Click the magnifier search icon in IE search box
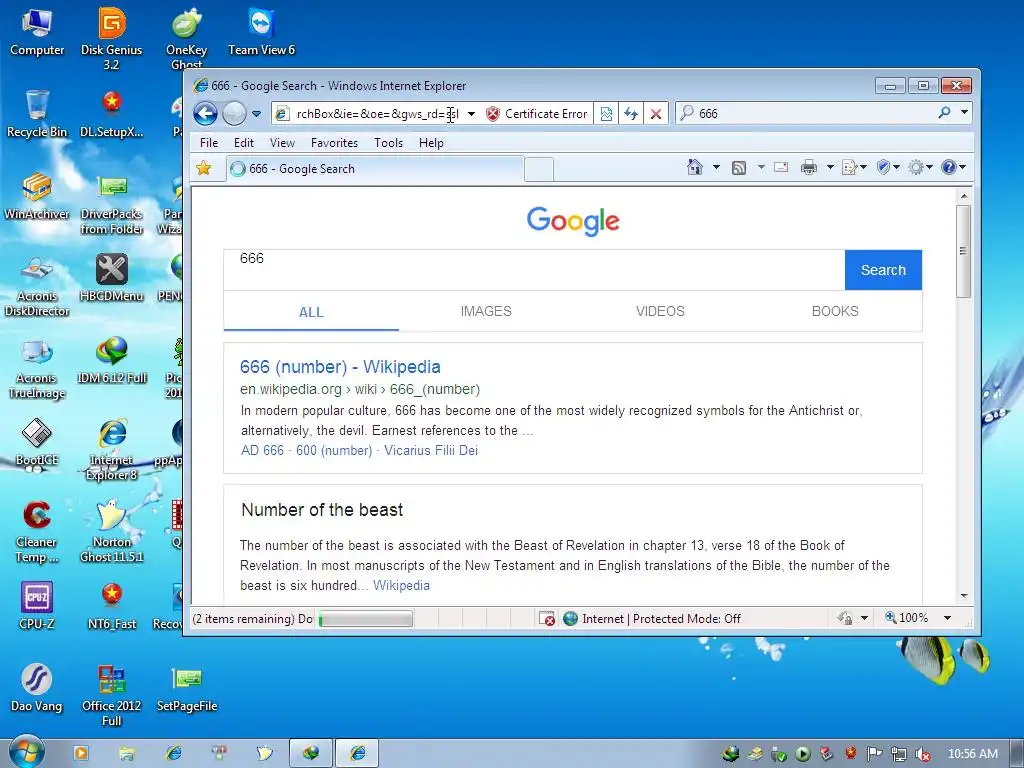This screenshot has width=1024, height=768. tap(944, 113)
